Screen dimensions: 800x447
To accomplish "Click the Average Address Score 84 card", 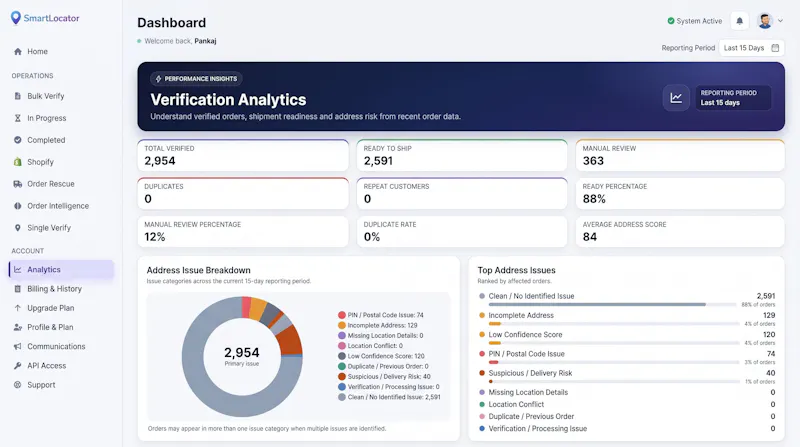I will (x=680, y=232).
